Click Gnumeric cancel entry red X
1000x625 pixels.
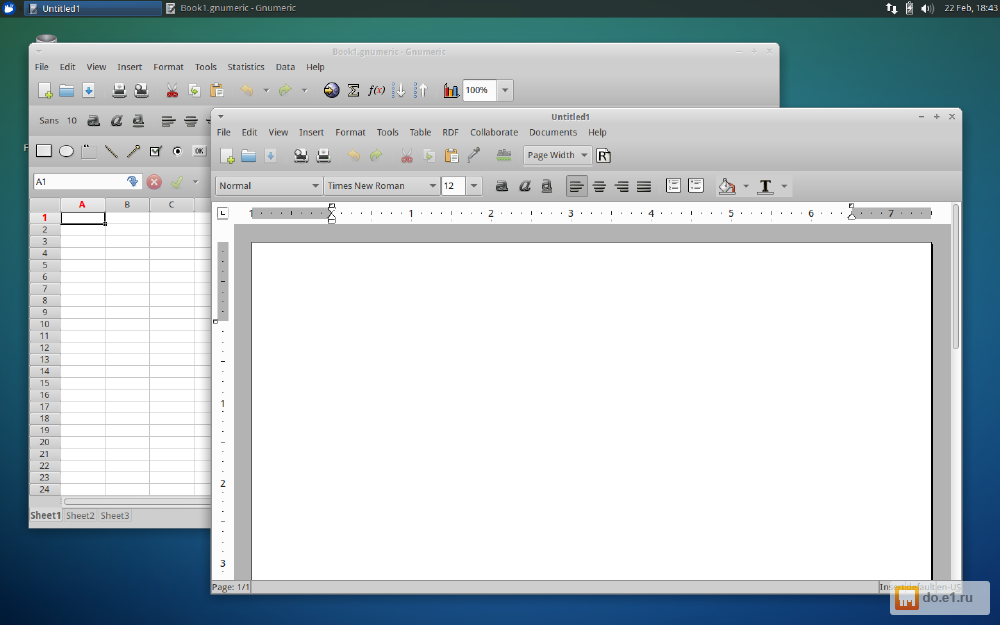154,182
